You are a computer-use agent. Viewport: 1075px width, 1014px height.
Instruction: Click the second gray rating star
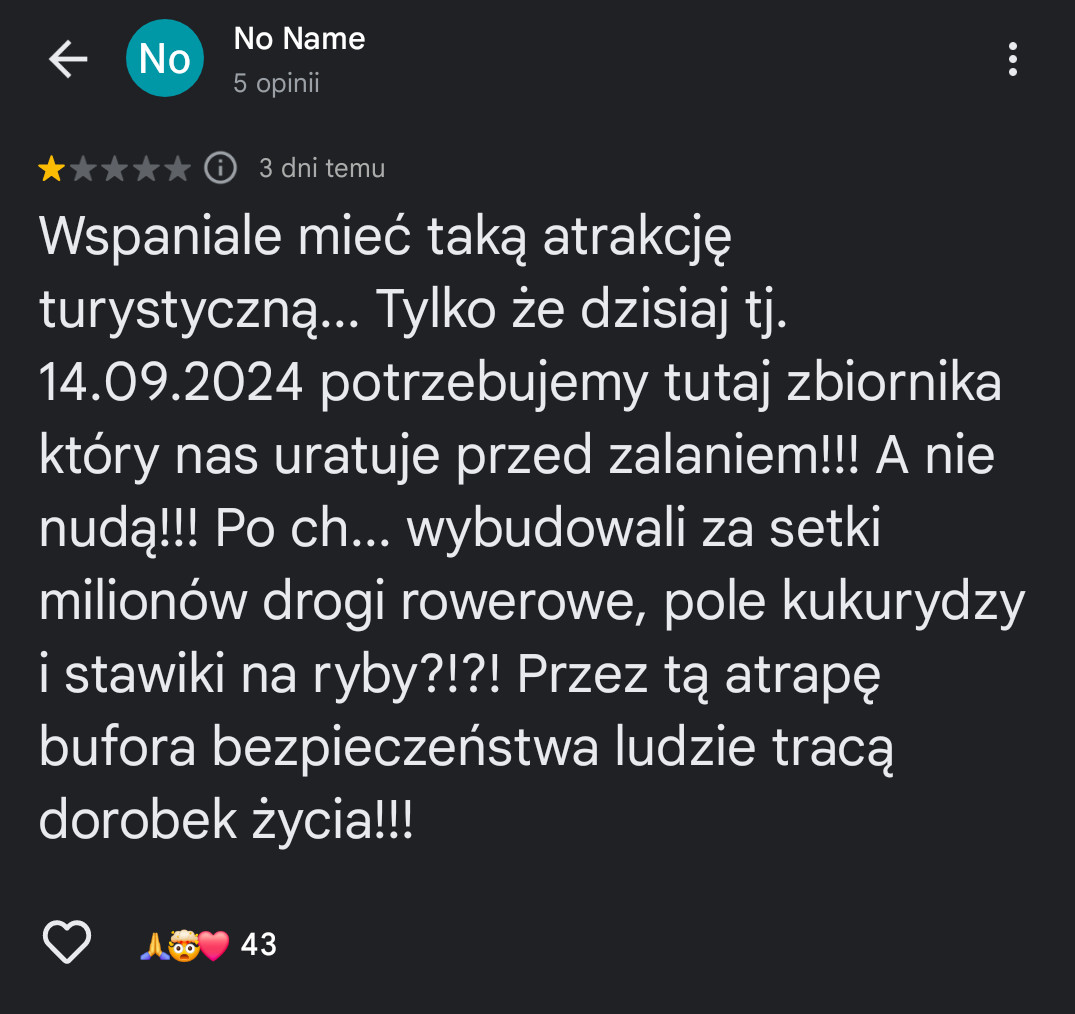82,169
